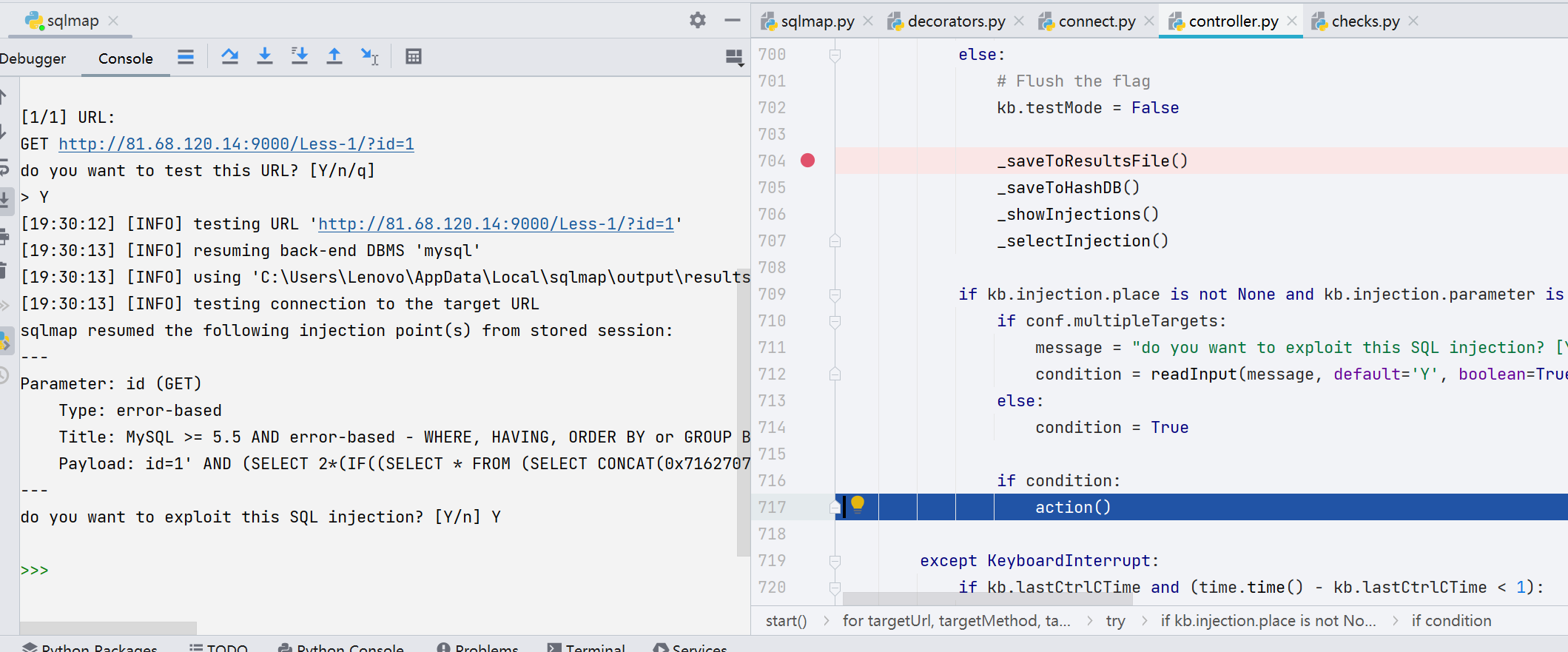Collapse the fold marker at line 720

point(835,588)
